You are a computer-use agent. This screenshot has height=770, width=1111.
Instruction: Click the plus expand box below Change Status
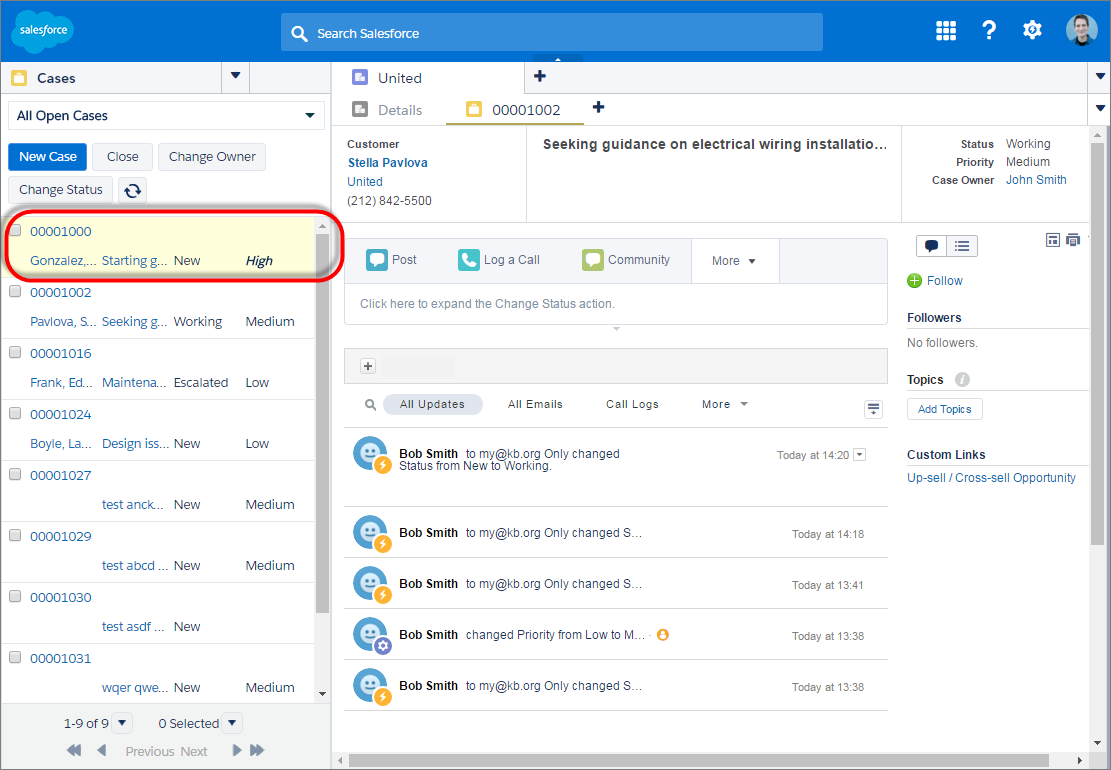tap(368, 366)
